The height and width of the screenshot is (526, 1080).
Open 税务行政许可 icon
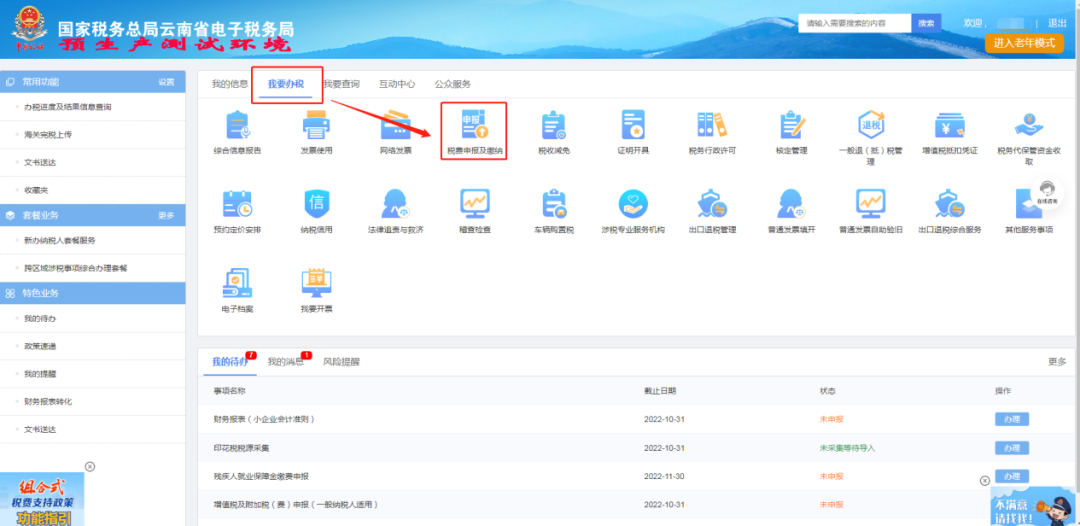(x=712, y=125)
